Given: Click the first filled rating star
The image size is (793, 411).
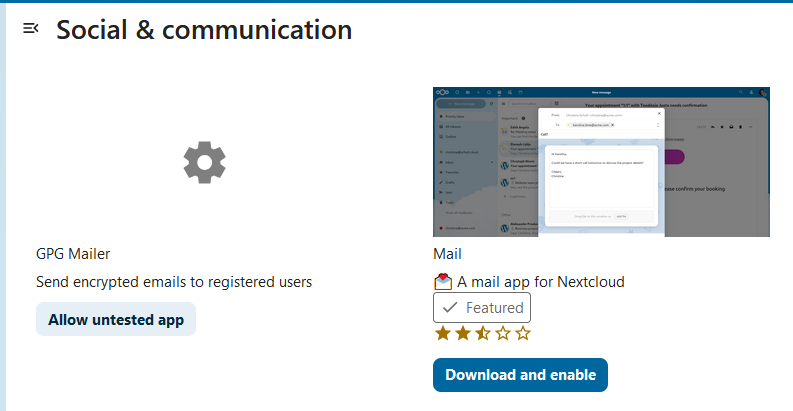Looking at the screenshot, I should coord(443,333).
